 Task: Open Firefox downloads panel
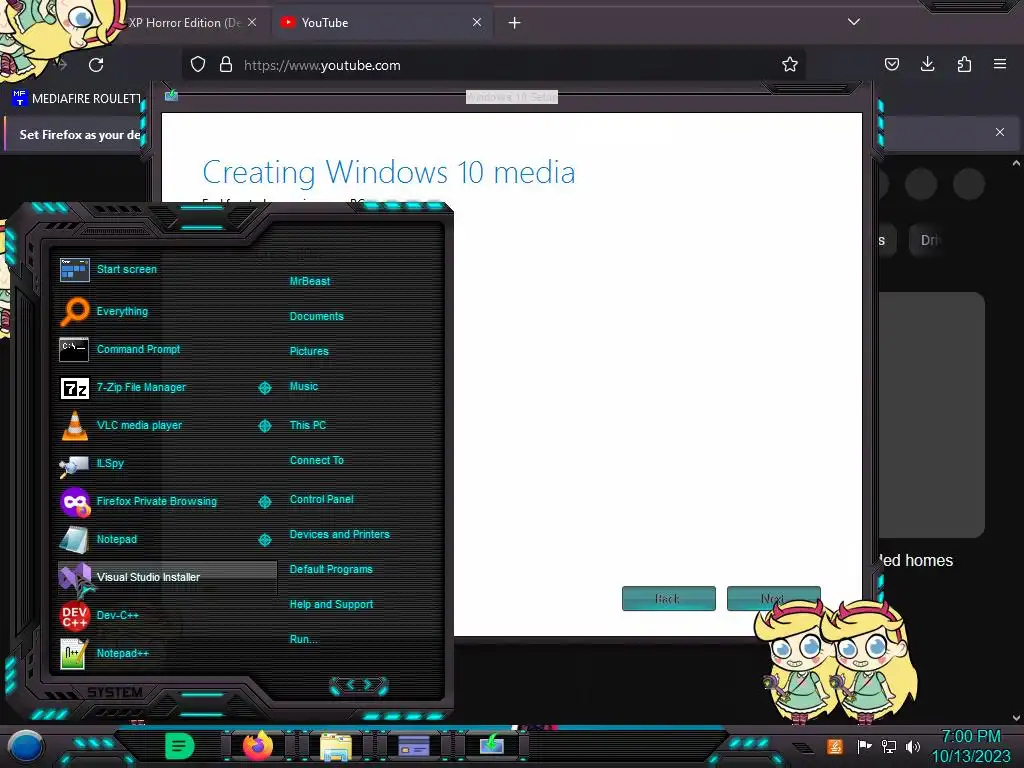coord(927,65)
